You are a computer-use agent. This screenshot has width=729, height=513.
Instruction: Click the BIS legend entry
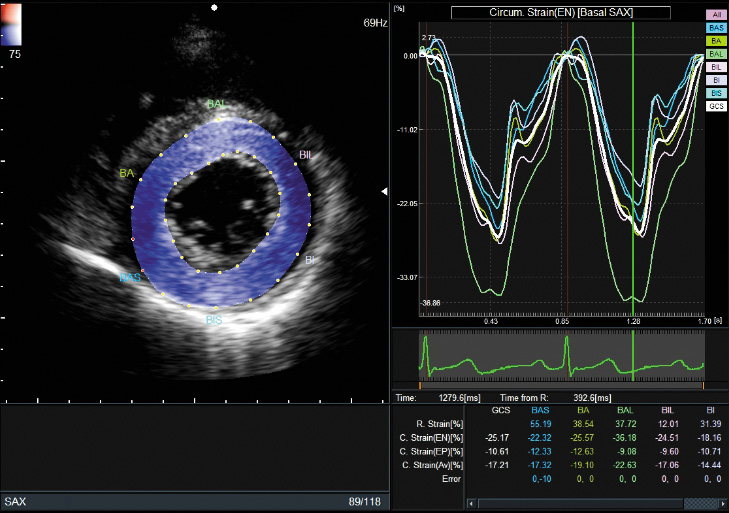[716, 92]
